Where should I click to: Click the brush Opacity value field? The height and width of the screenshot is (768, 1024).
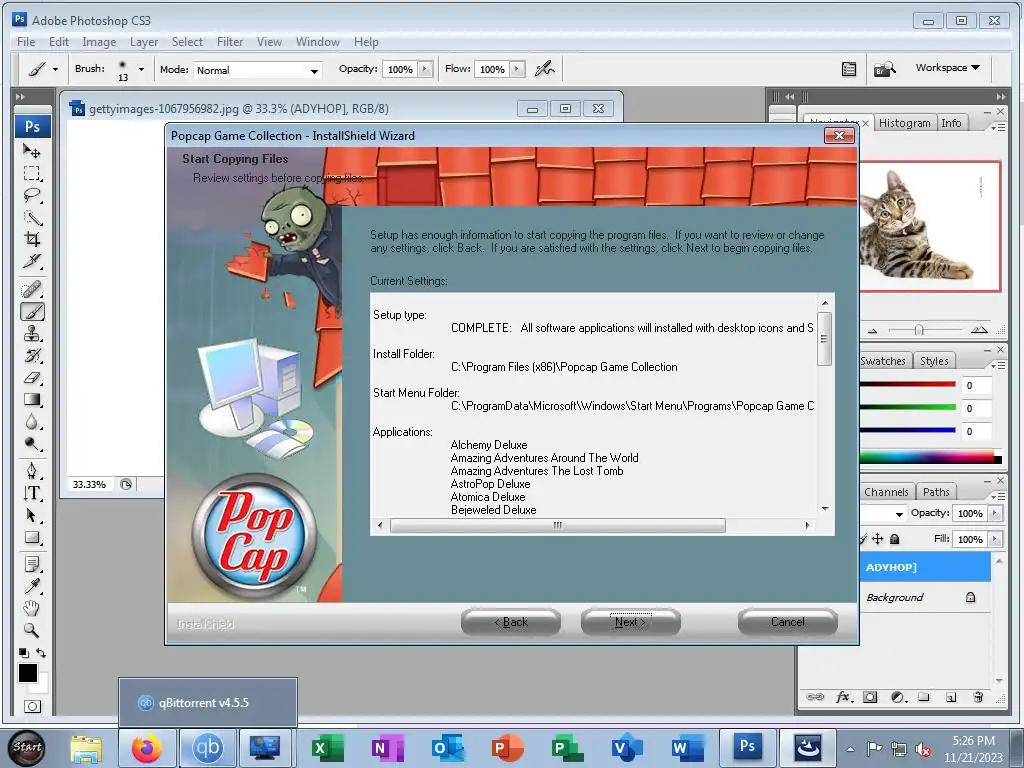400,69
